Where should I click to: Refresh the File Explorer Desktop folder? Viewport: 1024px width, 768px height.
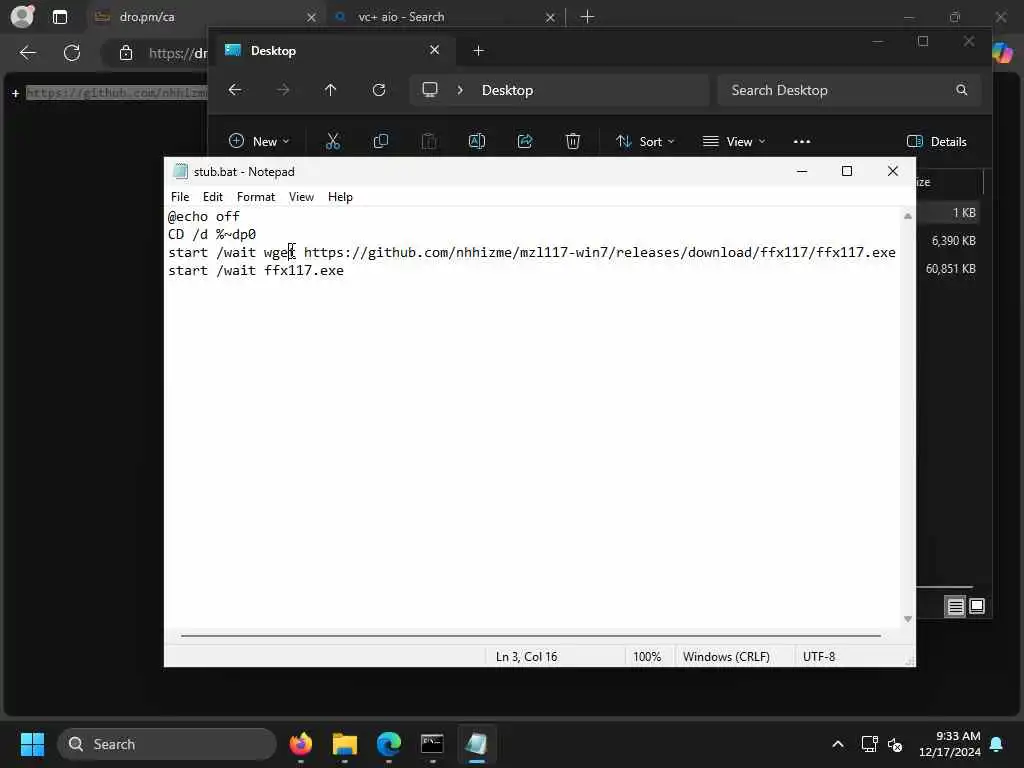[379, 90]
